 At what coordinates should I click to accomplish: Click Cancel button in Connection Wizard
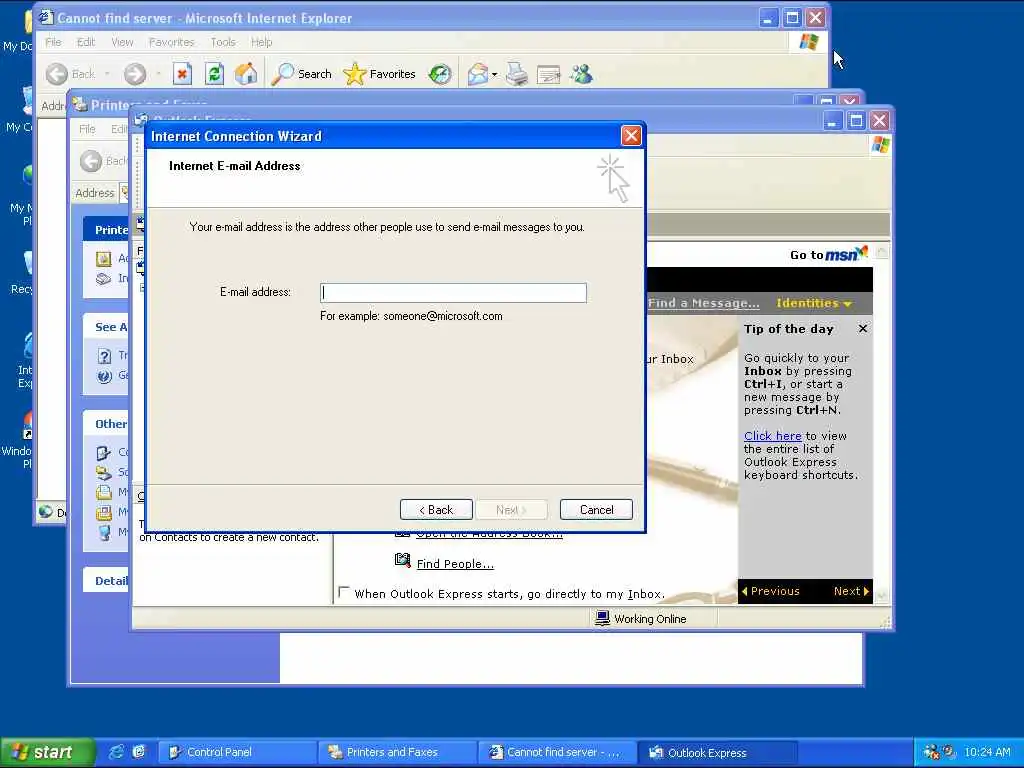(x=596, y=509)
